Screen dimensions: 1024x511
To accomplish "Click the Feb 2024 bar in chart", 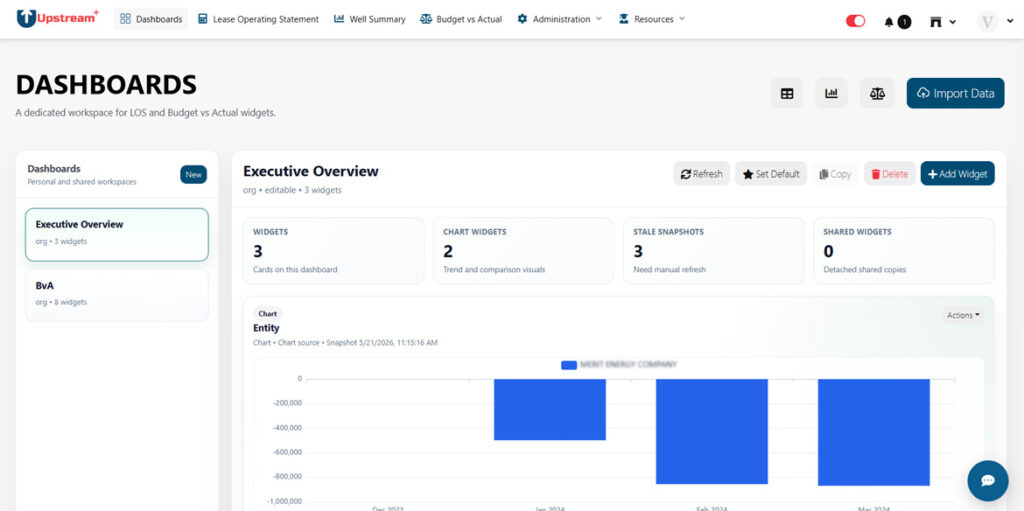I will (x=712, y=431).
